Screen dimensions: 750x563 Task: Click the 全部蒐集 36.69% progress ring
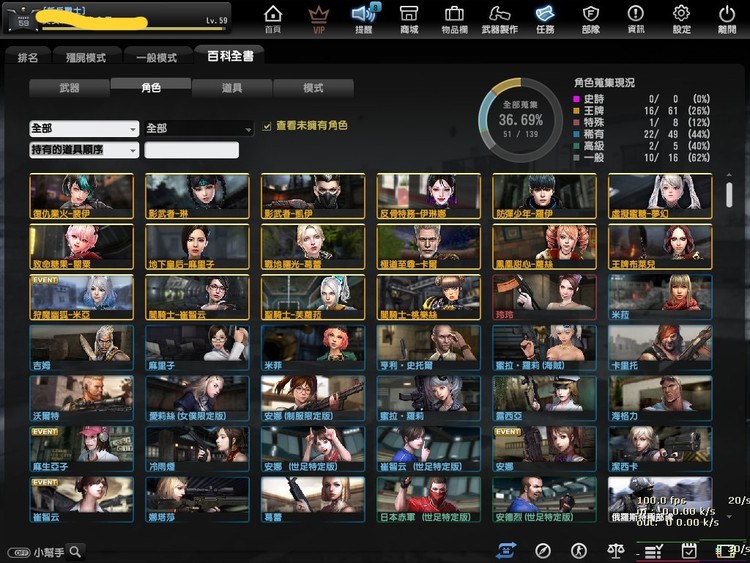pos(520,120)
